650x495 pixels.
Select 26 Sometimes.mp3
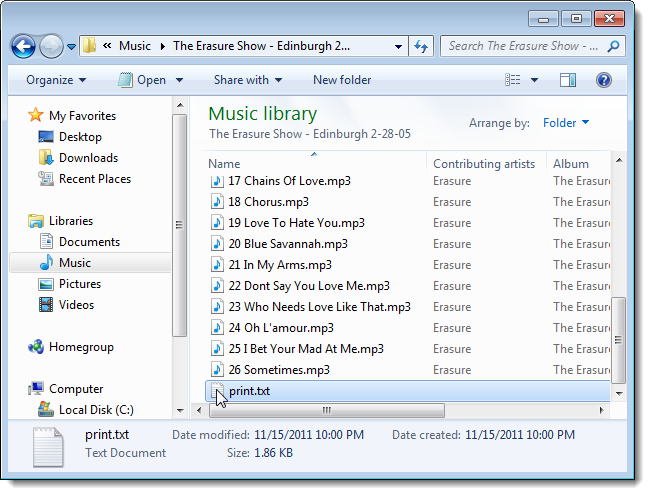[x=279, y=370]
